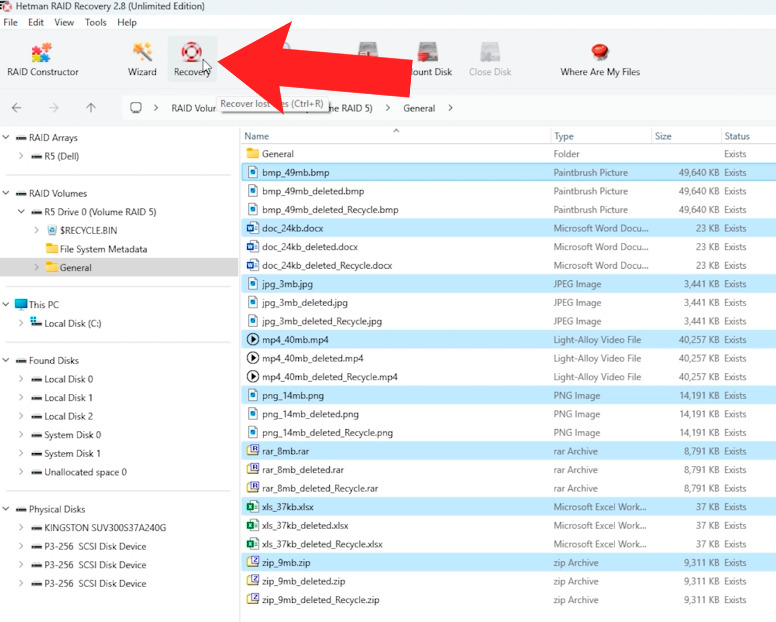Expand Local Disk 0 node
776x622 pixels.
click(x=21, y=379)
